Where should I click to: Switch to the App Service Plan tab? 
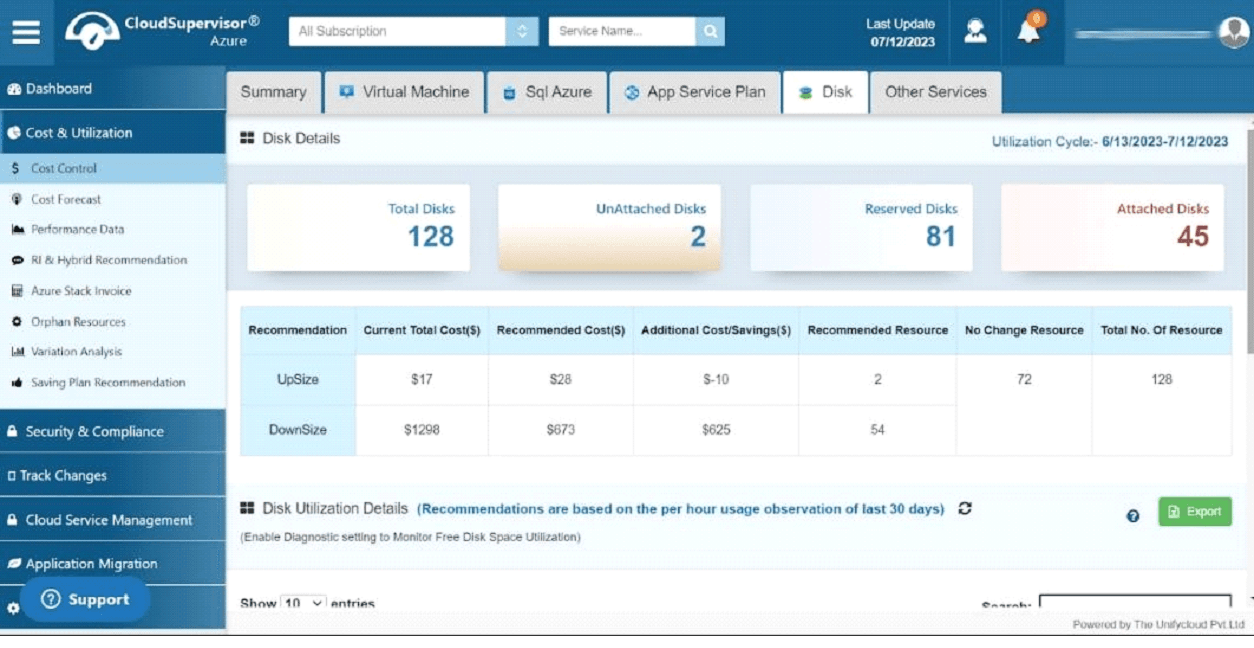tap(694, 92)
